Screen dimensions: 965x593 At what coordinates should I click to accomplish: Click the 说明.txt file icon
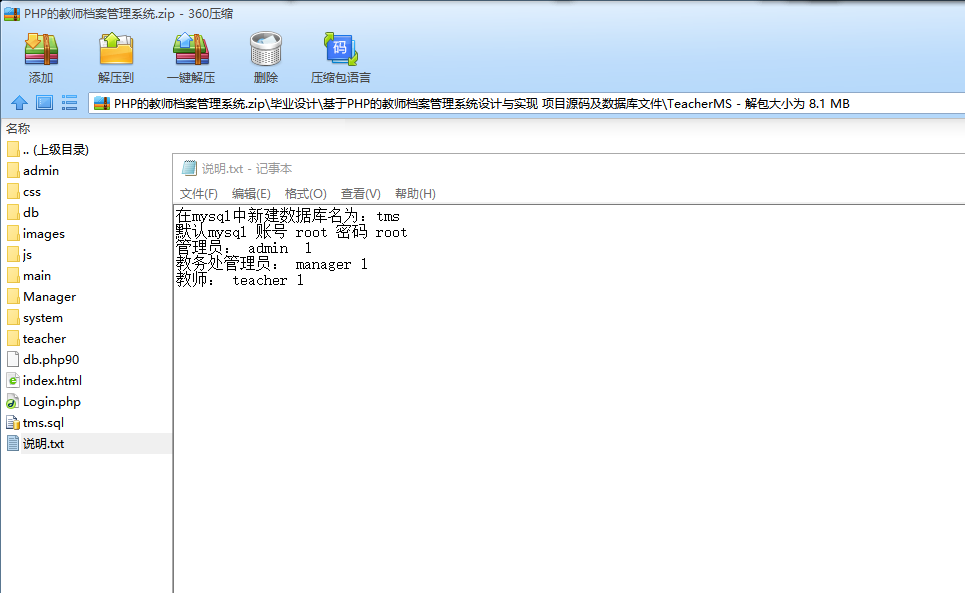[x=13, y=444]
